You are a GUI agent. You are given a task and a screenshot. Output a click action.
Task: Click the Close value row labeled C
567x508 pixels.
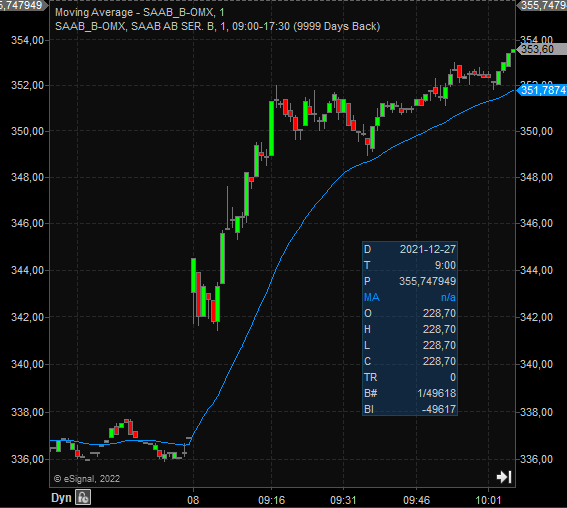[410, 361]
